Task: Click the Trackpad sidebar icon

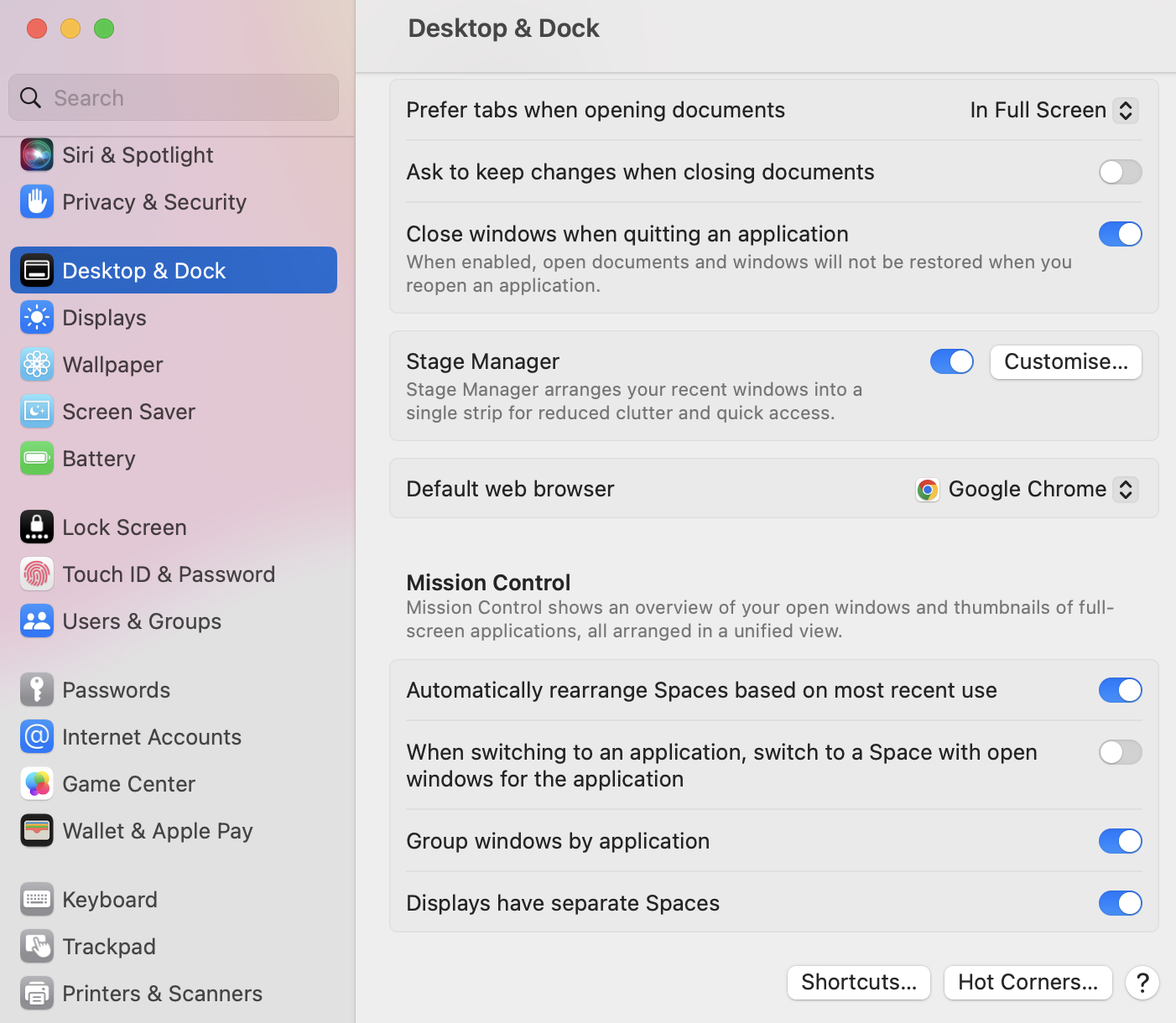Action: (x=37, y=947)
